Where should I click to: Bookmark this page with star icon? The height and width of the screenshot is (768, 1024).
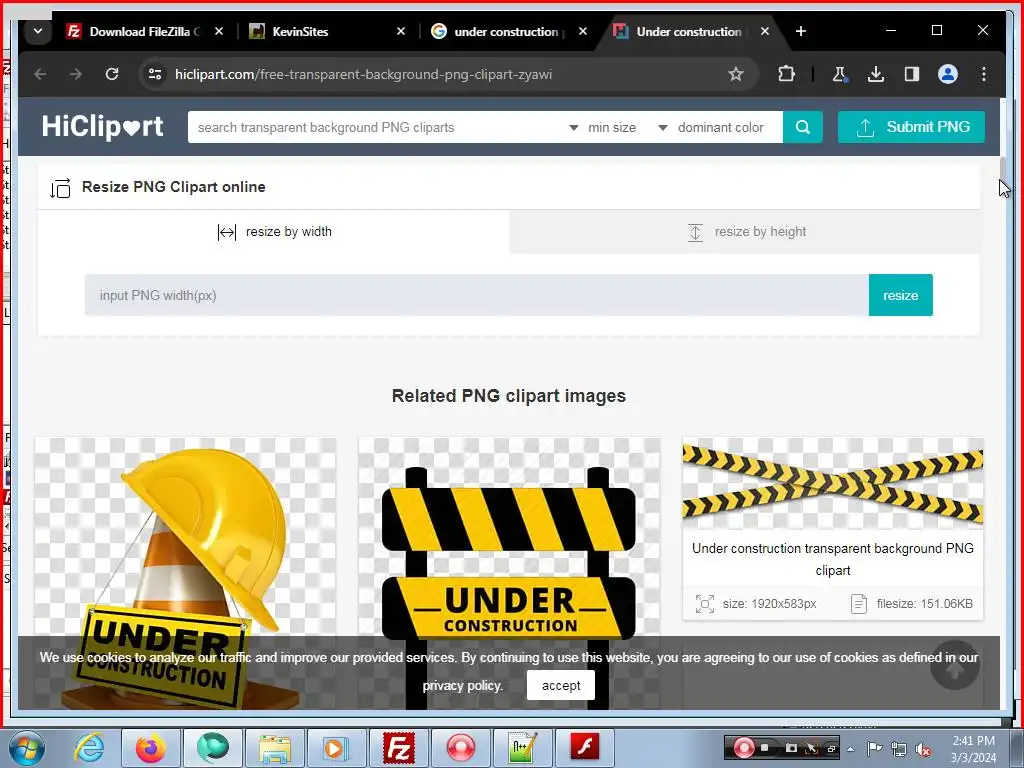(x=736, y=74)
